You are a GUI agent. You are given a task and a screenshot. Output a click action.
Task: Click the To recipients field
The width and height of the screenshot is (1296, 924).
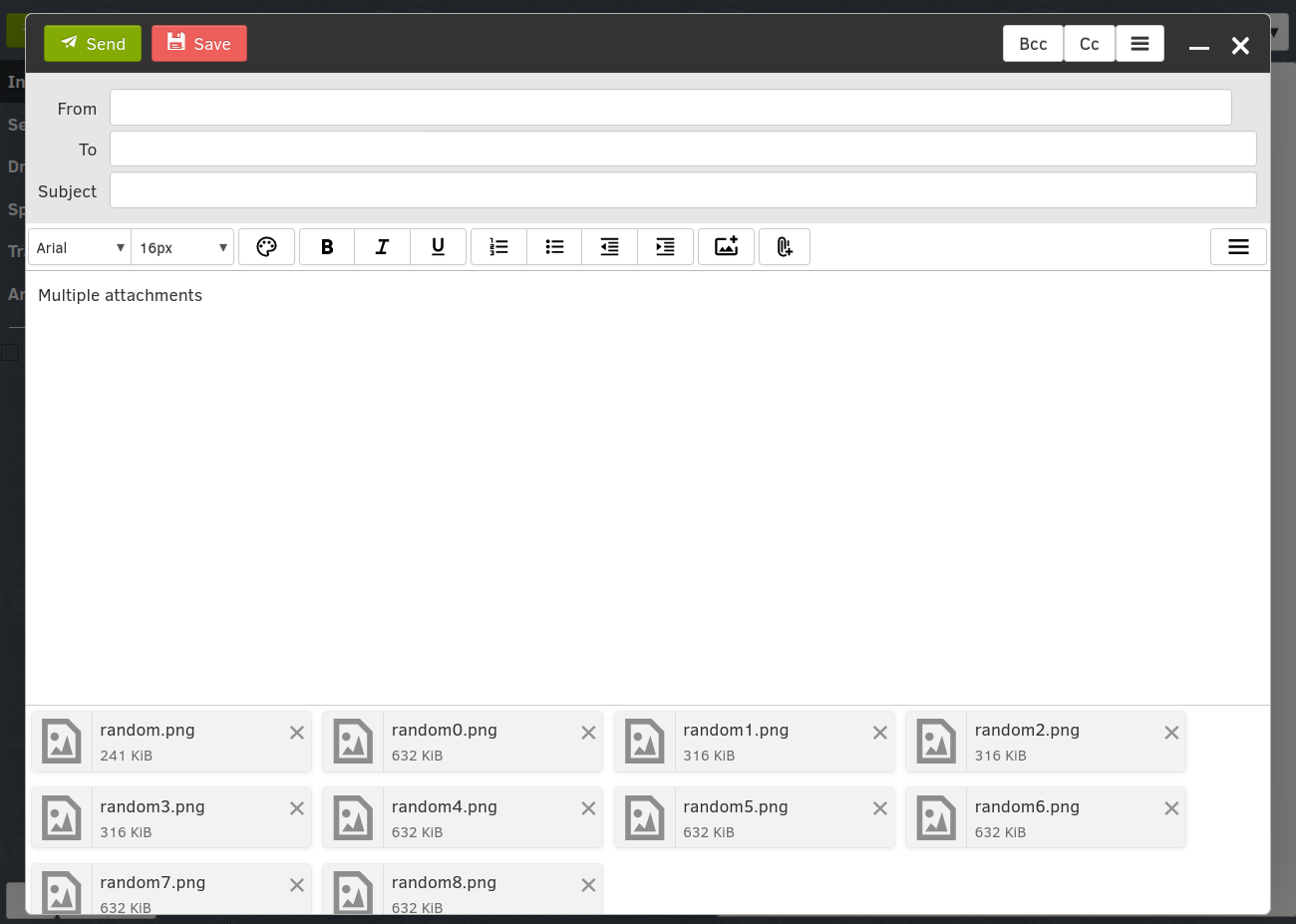point(683,149)
